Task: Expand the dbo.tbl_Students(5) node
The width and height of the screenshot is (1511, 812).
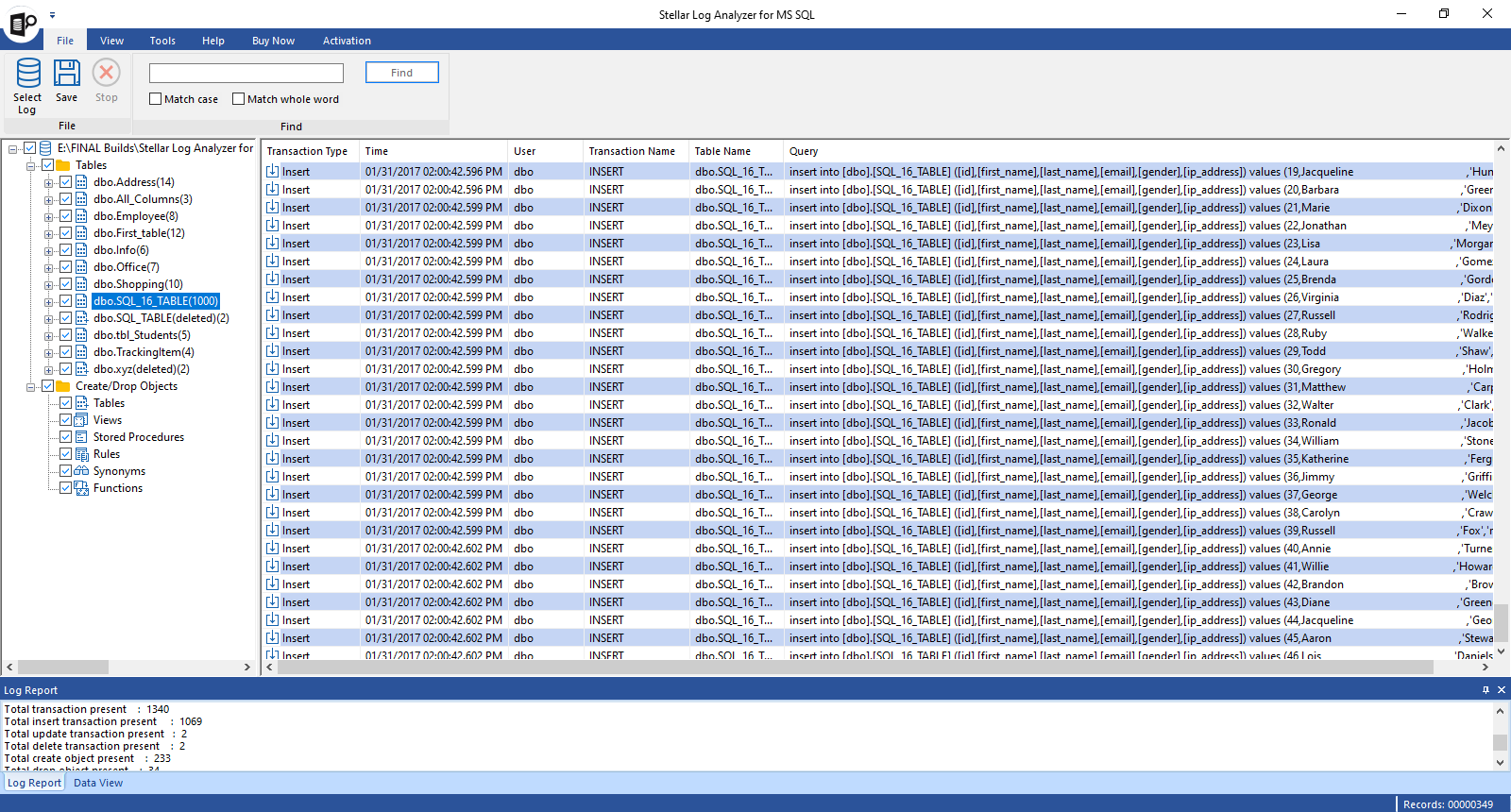Action: click(x=49, y=335)
